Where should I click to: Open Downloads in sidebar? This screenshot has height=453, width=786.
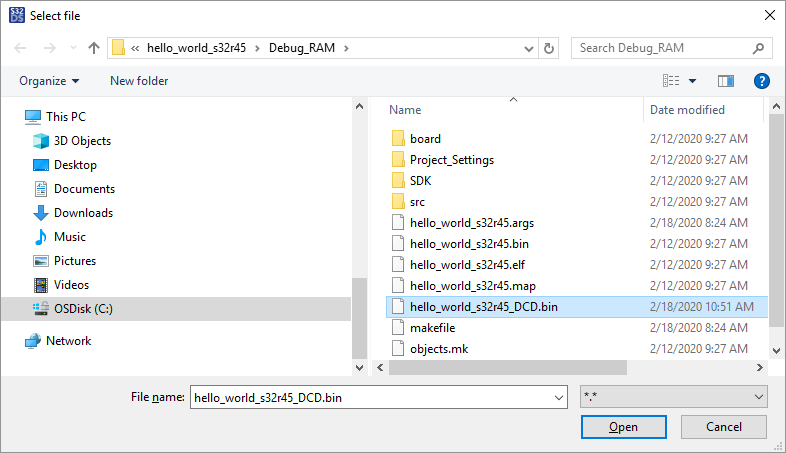tap(83, 213)
